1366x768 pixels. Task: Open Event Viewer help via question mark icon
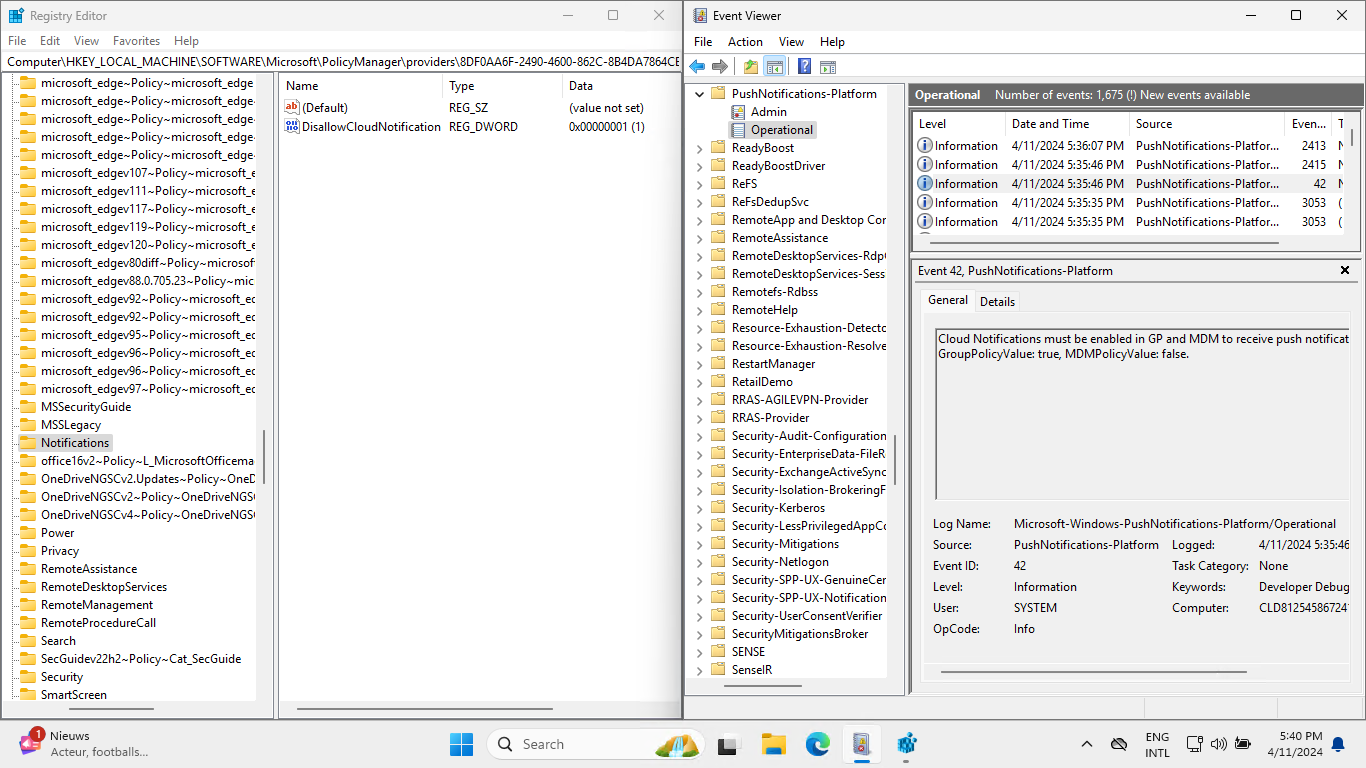pos(802,66)
